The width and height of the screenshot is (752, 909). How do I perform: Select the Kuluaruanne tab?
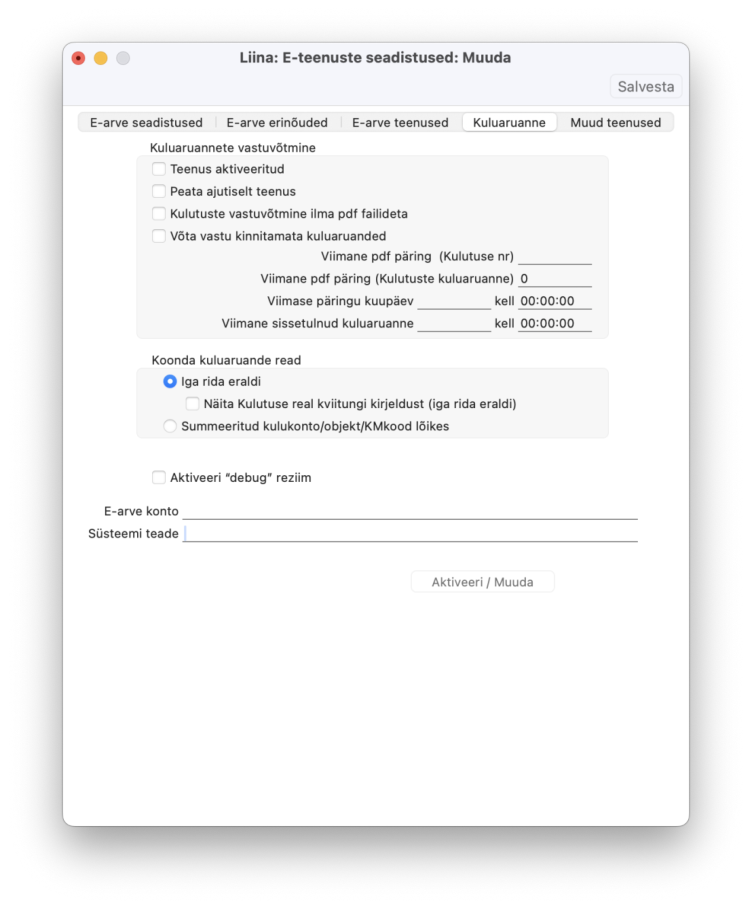(509, 123)
